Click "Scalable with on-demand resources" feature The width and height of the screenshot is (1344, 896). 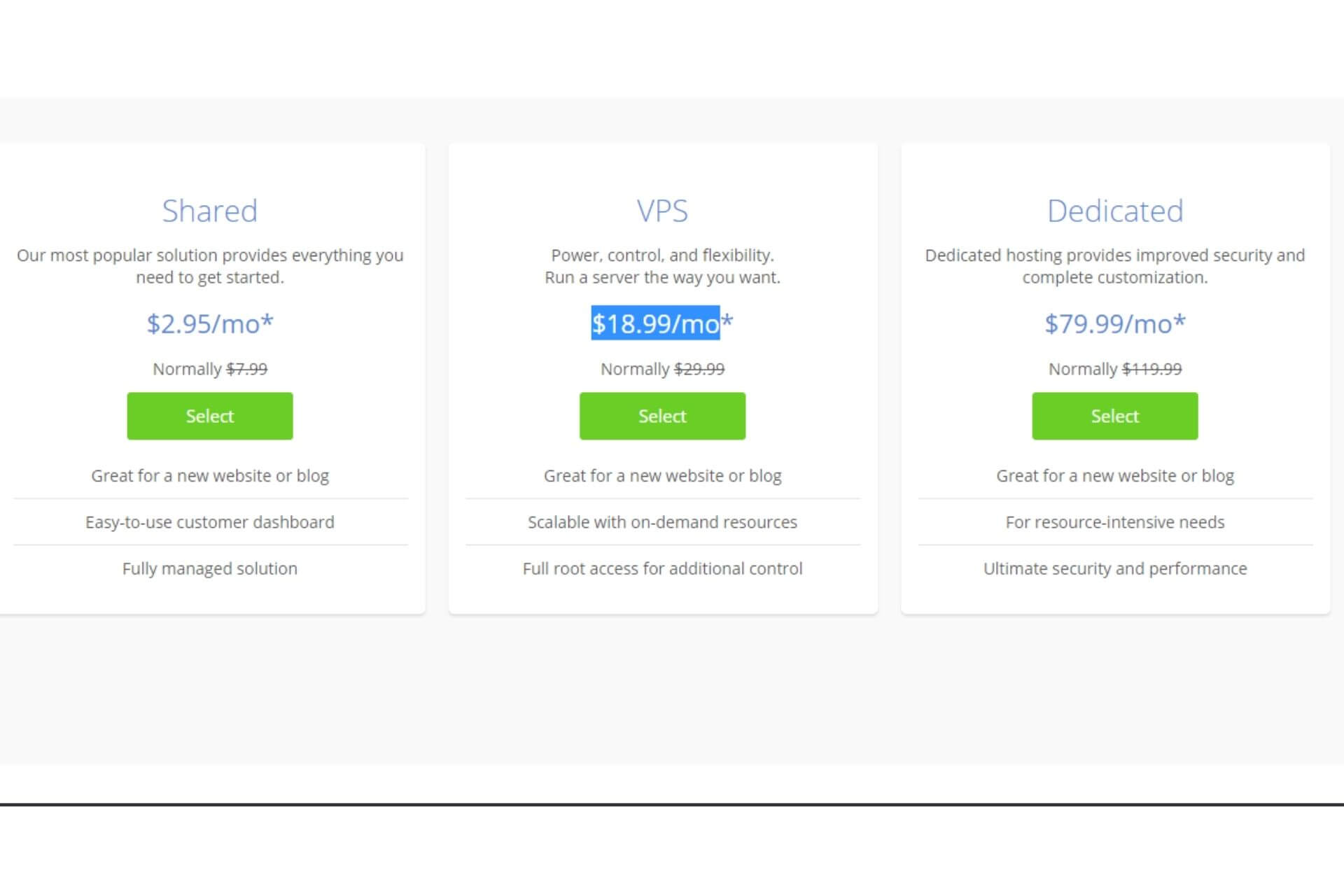click(x=662, y=522)
